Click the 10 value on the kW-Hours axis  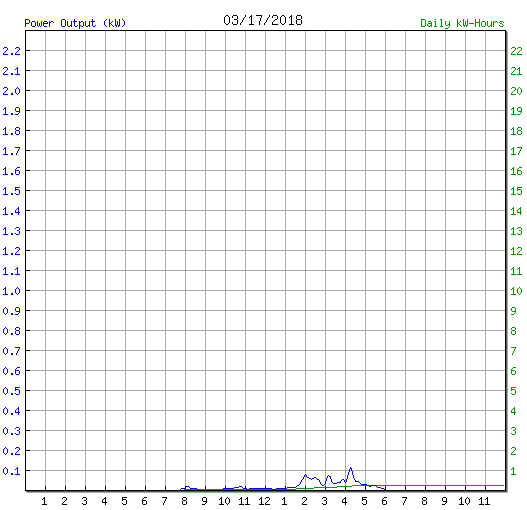(516, 291)
